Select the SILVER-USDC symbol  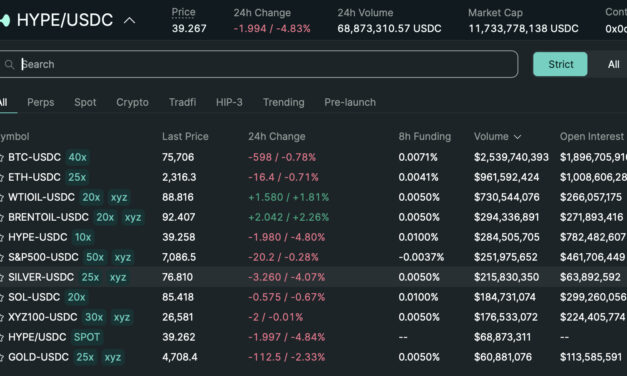[x=41, y=277]
